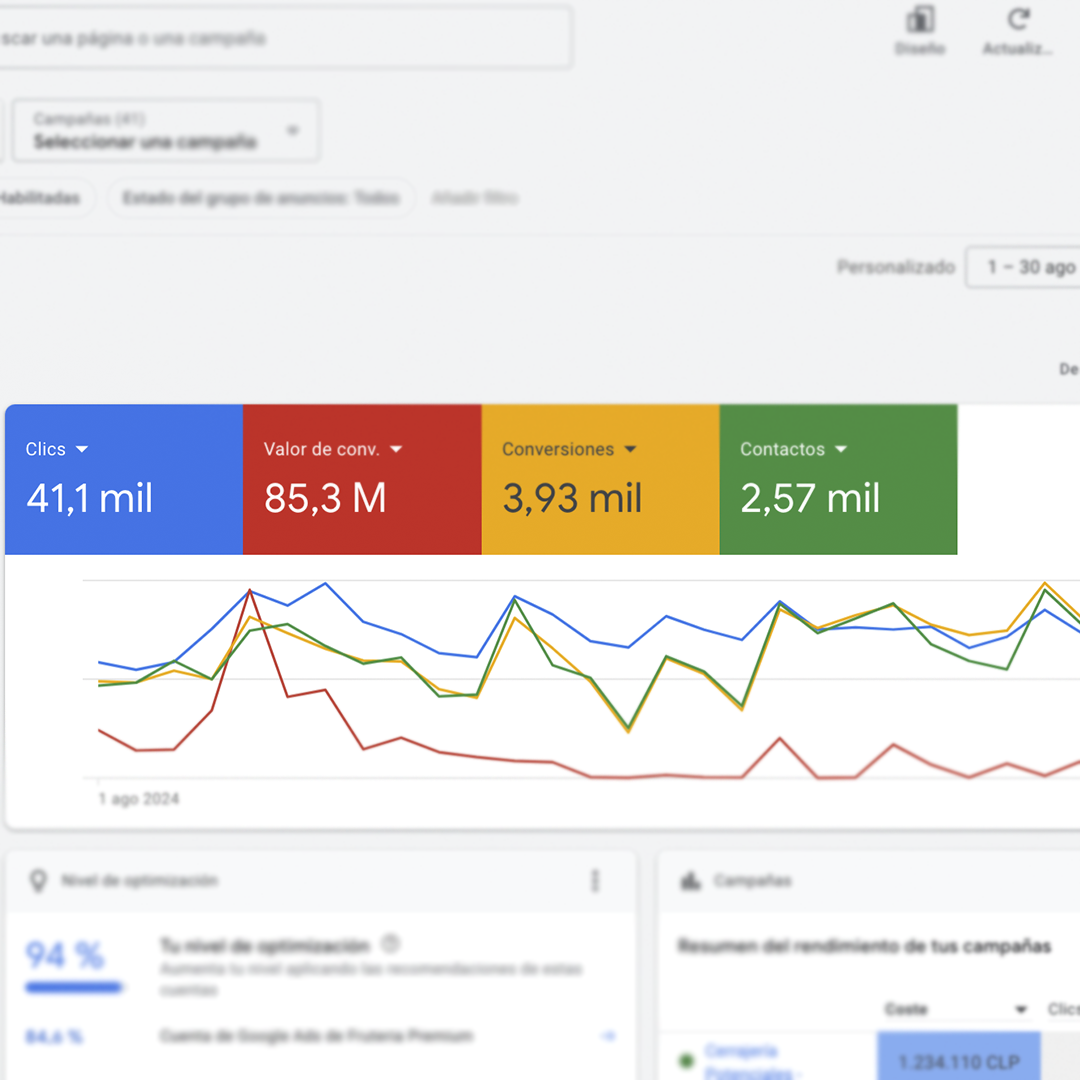Click Añadir filtro
The image size is (1080, 1080).
(475, 198)
